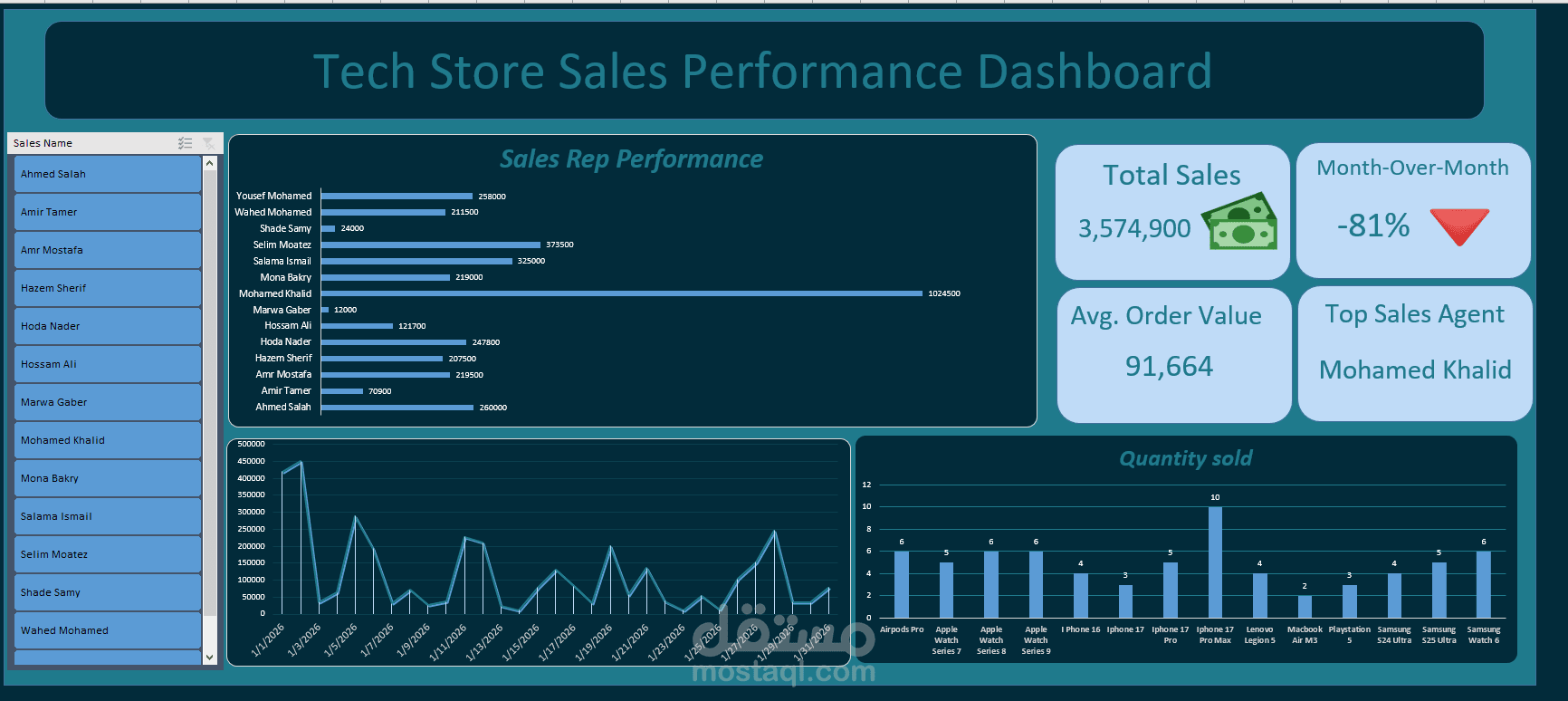
Task: Click the 91,664 value
Action: 1169,366
